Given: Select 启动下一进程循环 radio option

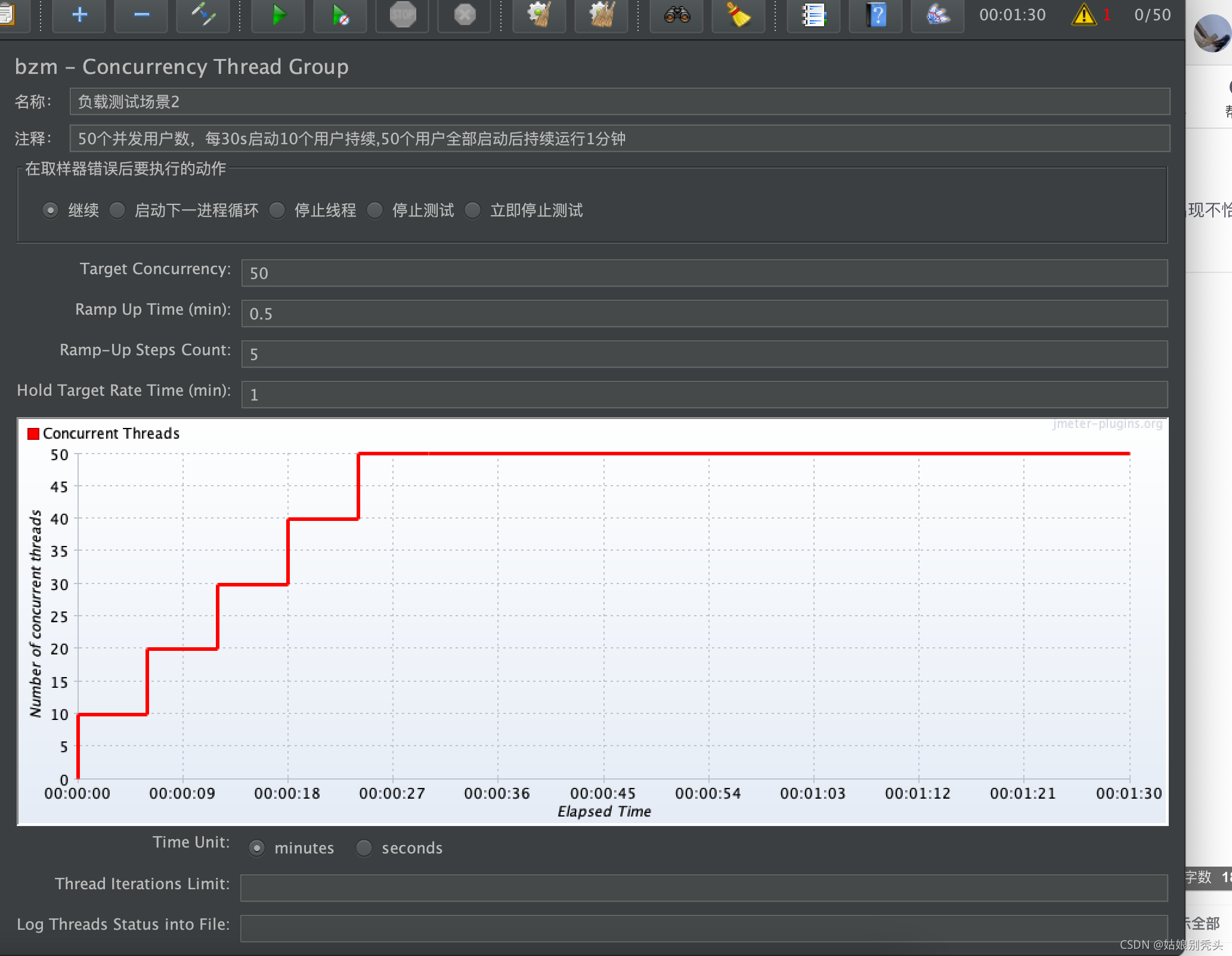Looking at the screenshot, I should (117, 210).
